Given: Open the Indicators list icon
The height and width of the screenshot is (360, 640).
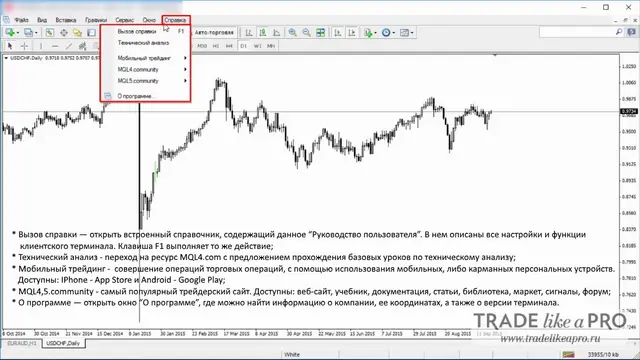Looking at the screenshot, I should coord(368,33).
